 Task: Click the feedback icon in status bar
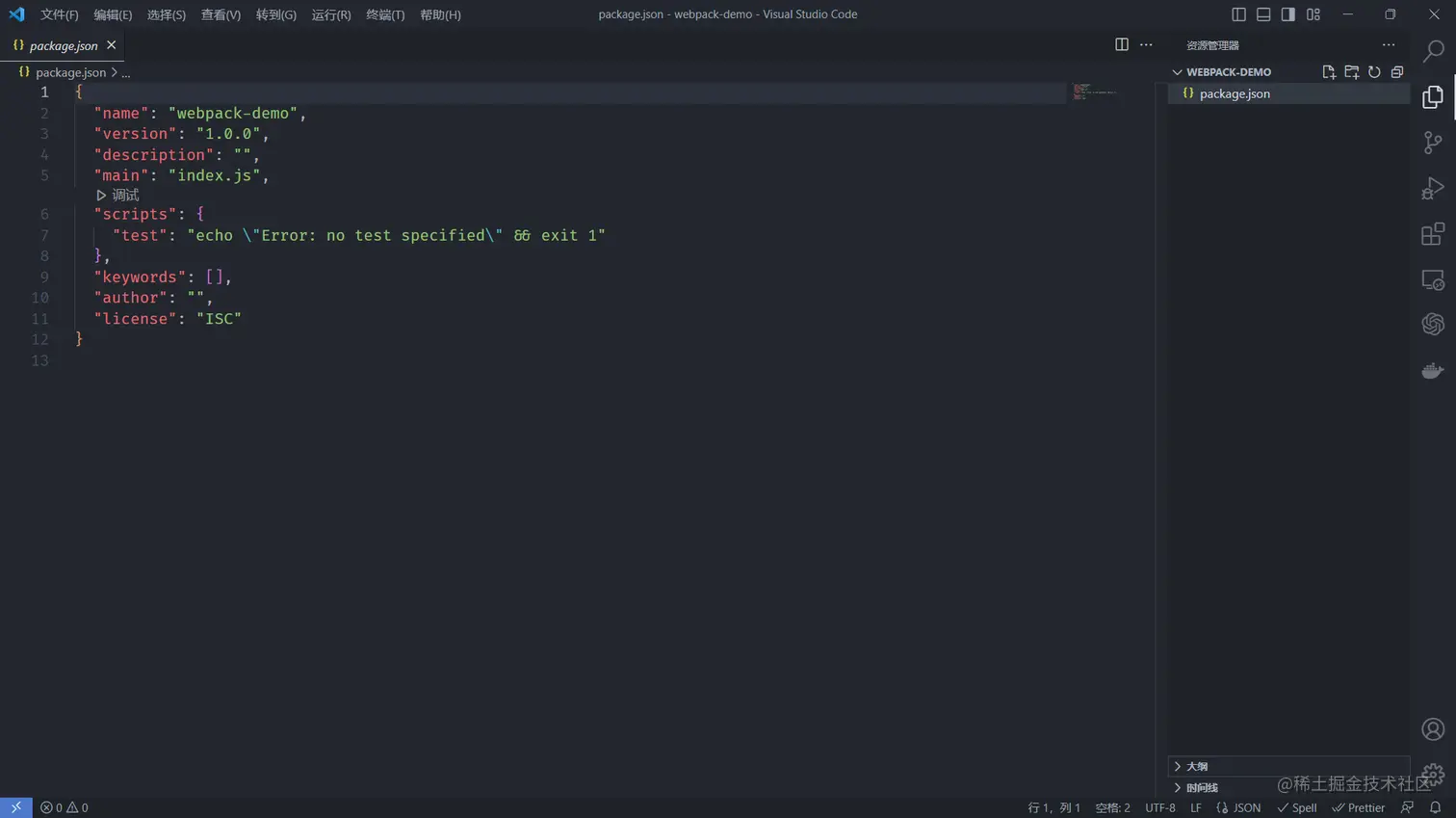[1408, 807]
